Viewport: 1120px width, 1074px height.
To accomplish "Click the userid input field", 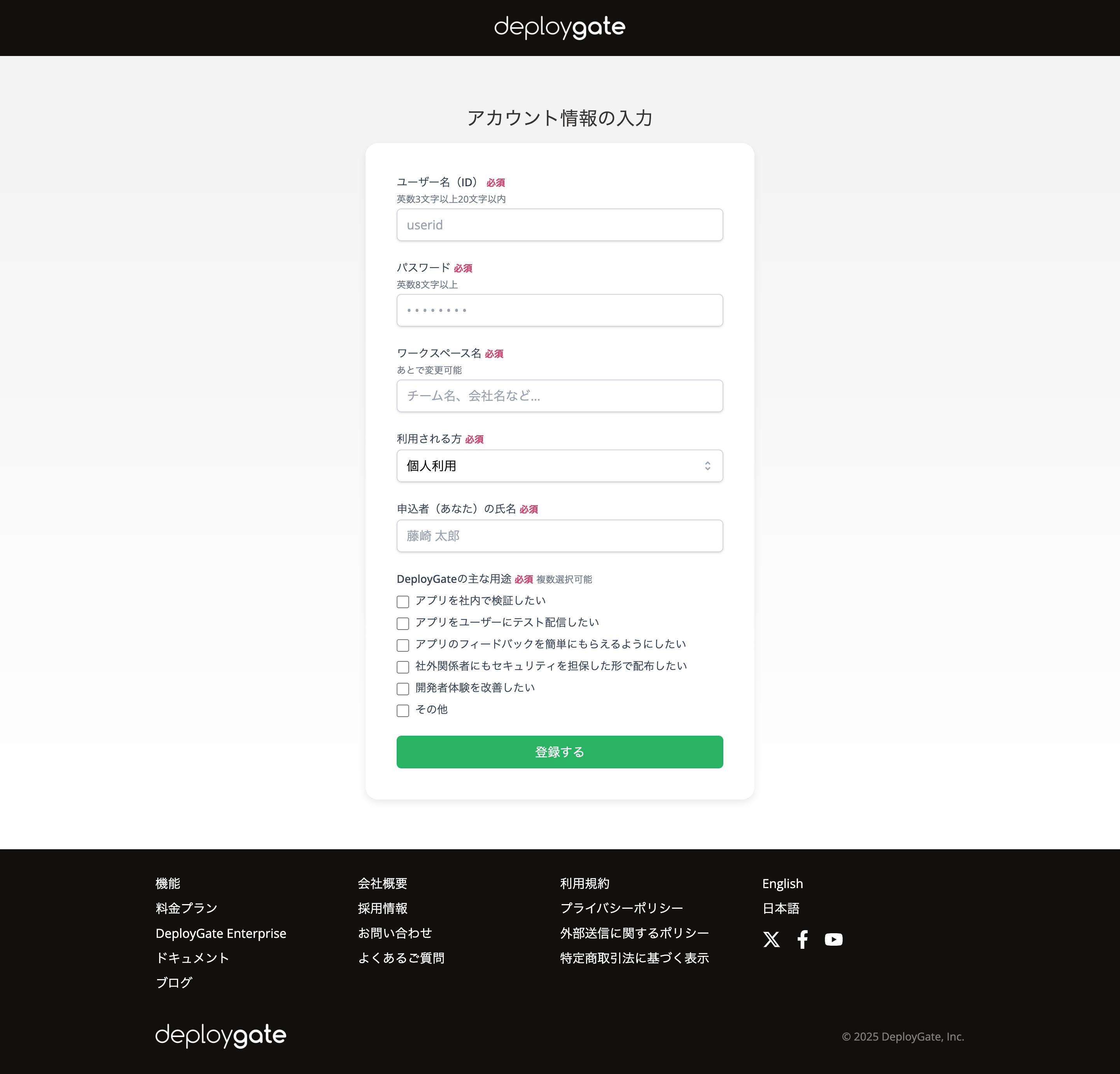I will [x=560, y=224].
